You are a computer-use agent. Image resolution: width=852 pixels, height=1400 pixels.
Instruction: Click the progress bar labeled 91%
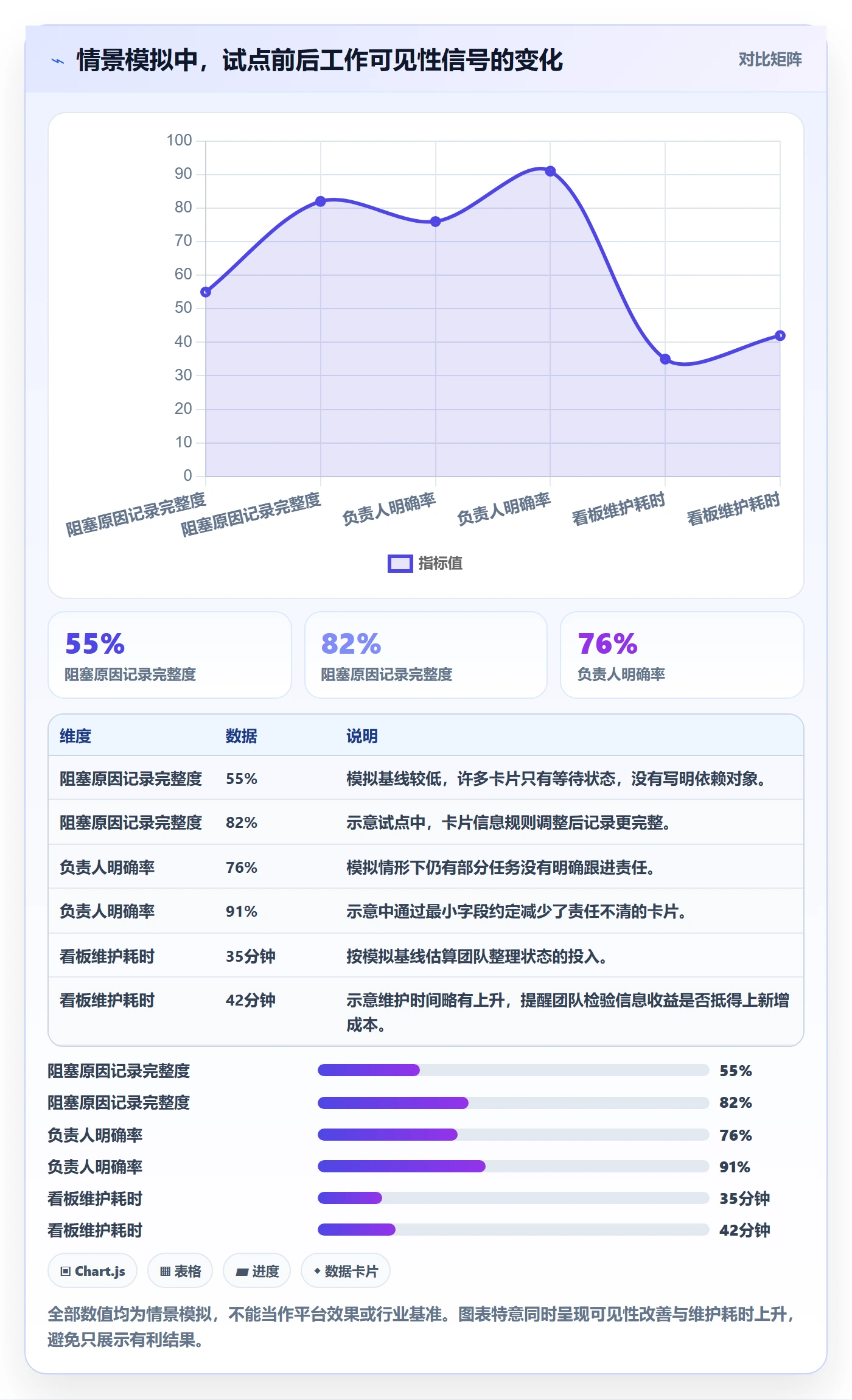point(513,1166)
